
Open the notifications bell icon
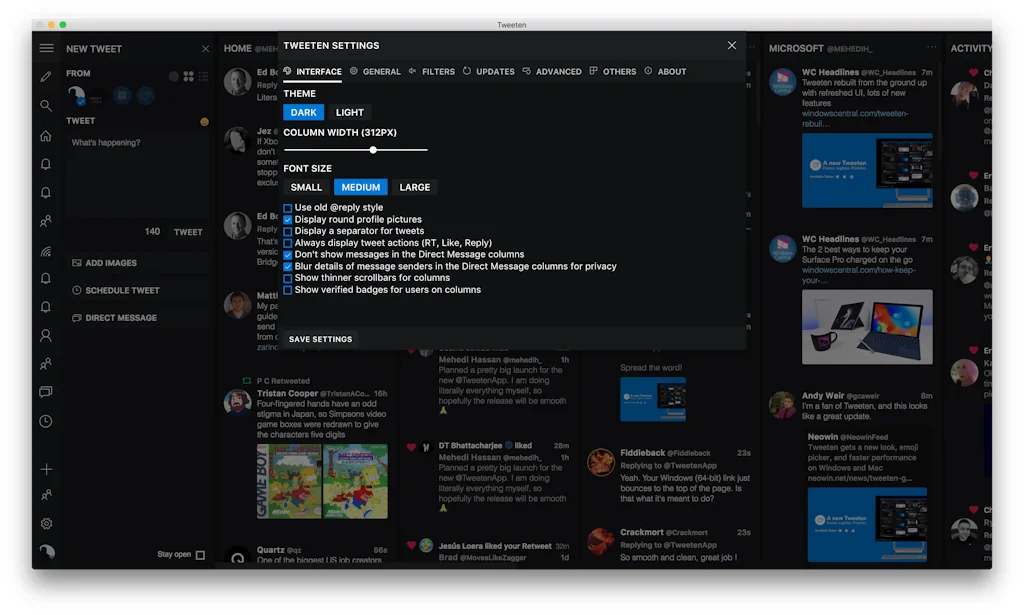tap(46, 162)
